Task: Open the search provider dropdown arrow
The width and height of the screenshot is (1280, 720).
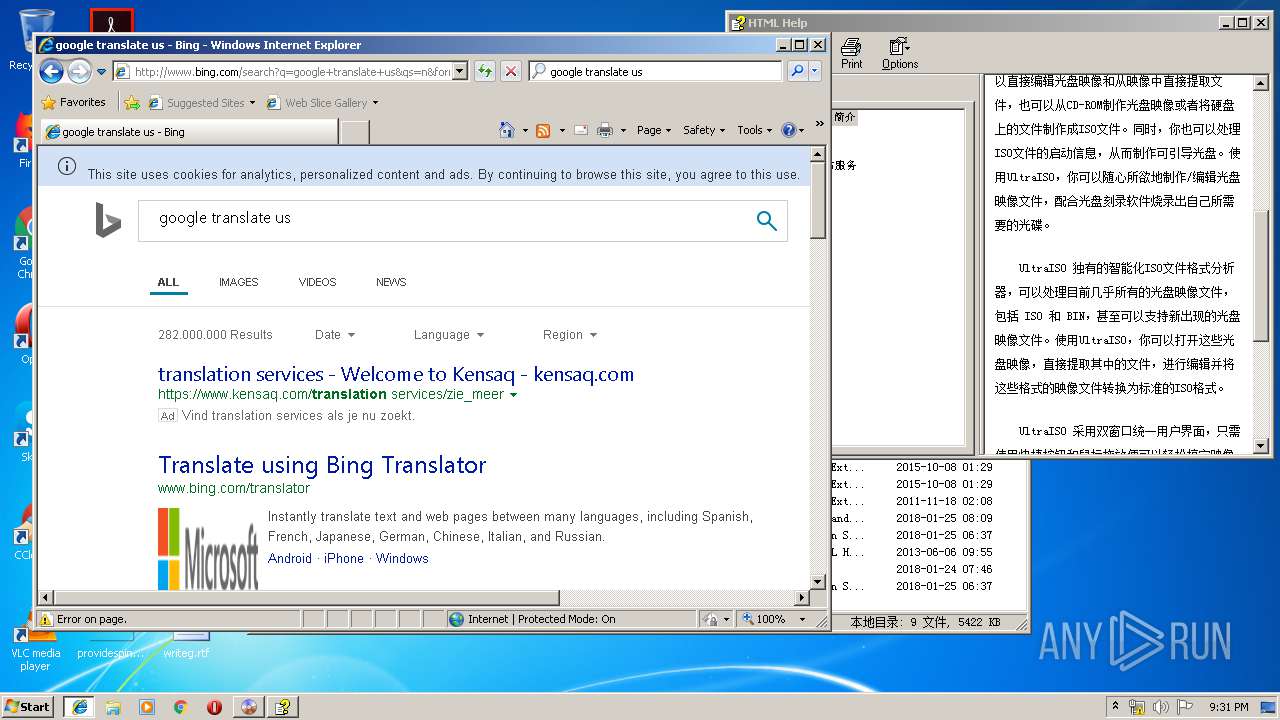Action: coord(815,71)
